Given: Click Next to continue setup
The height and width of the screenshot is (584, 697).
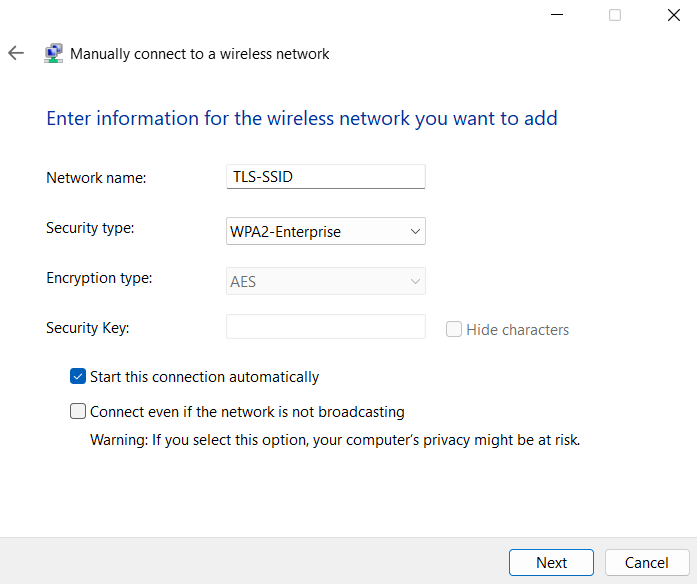Looking at the screenshot, I should point(551,563).
